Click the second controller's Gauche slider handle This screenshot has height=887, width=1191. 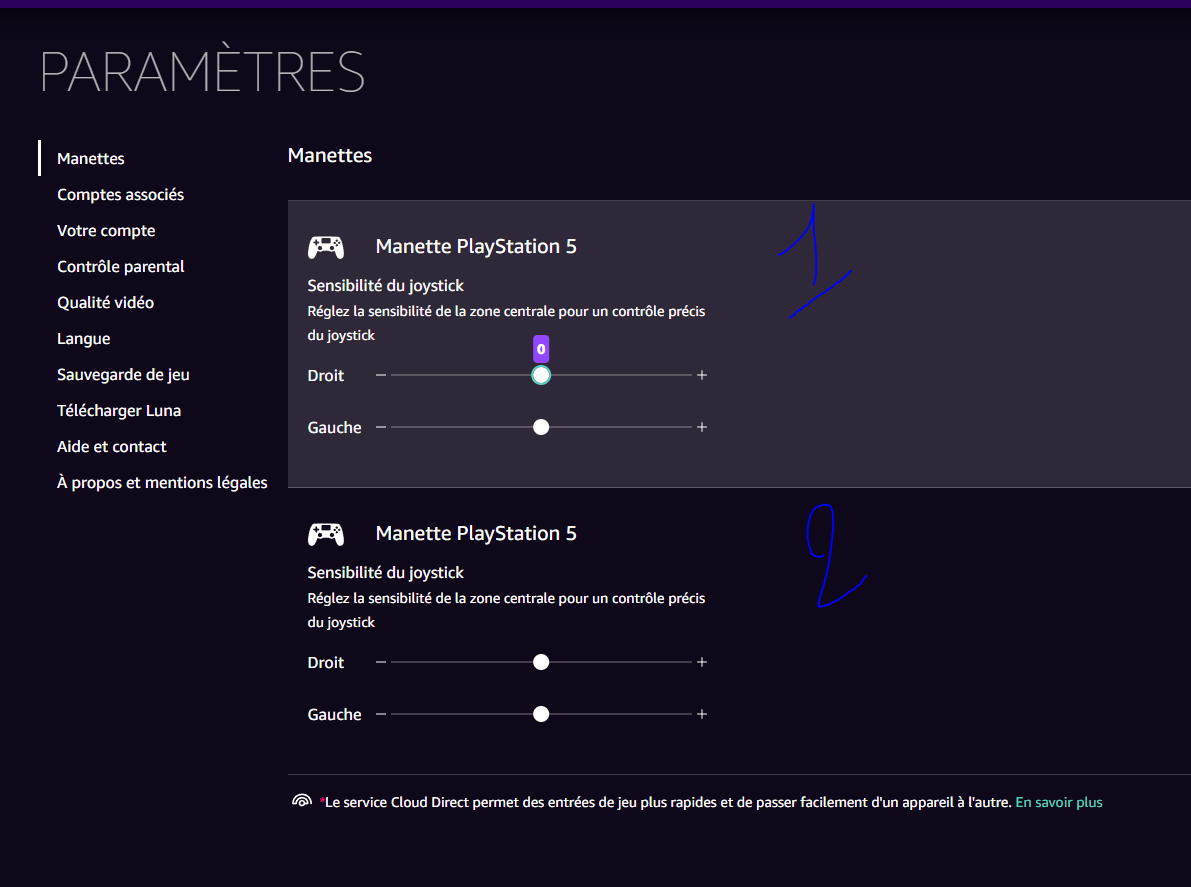click(x=541, y=714)
